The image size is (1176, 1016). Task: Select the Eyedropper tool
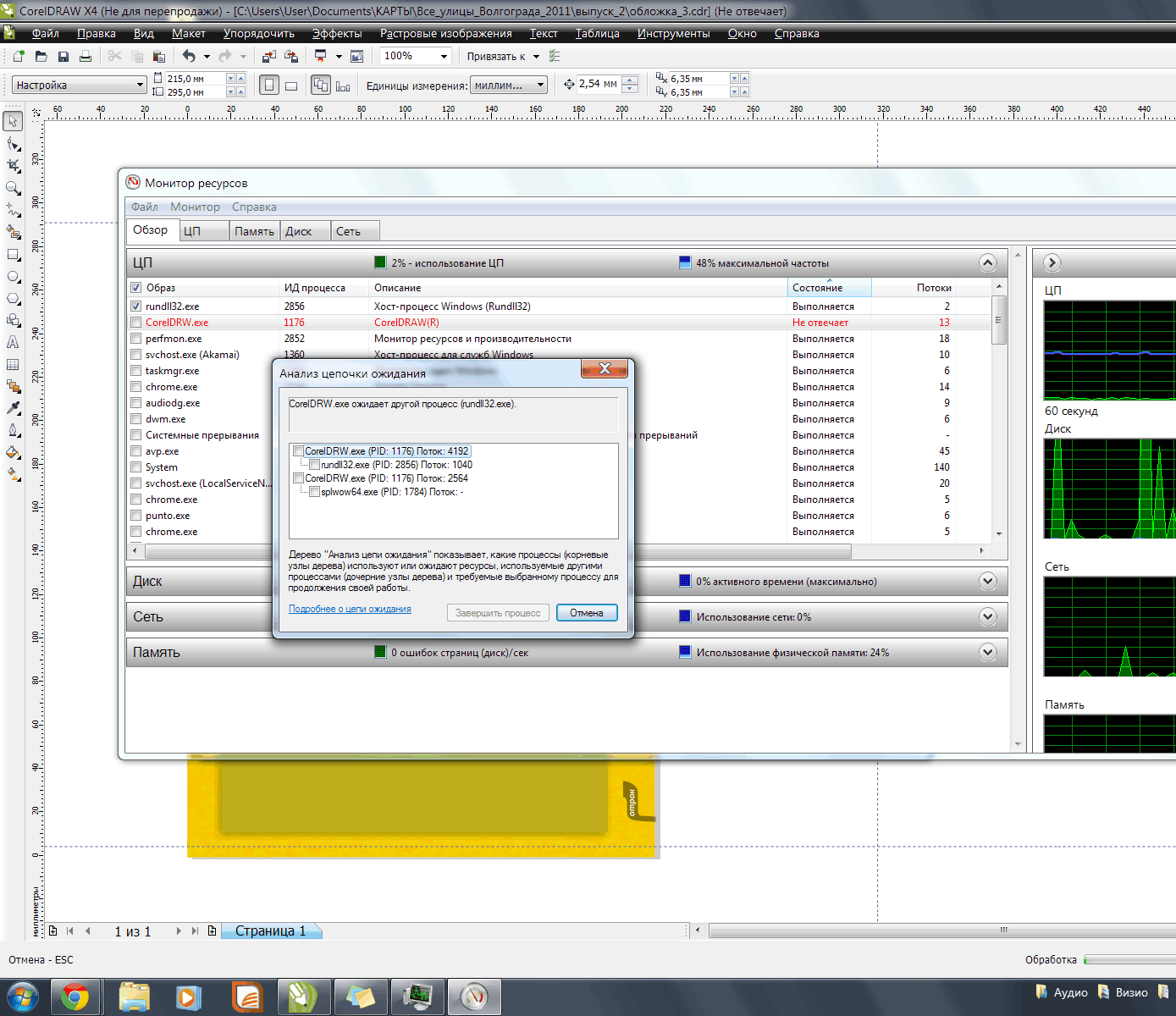pyautogui.click(x=13, y=408)
